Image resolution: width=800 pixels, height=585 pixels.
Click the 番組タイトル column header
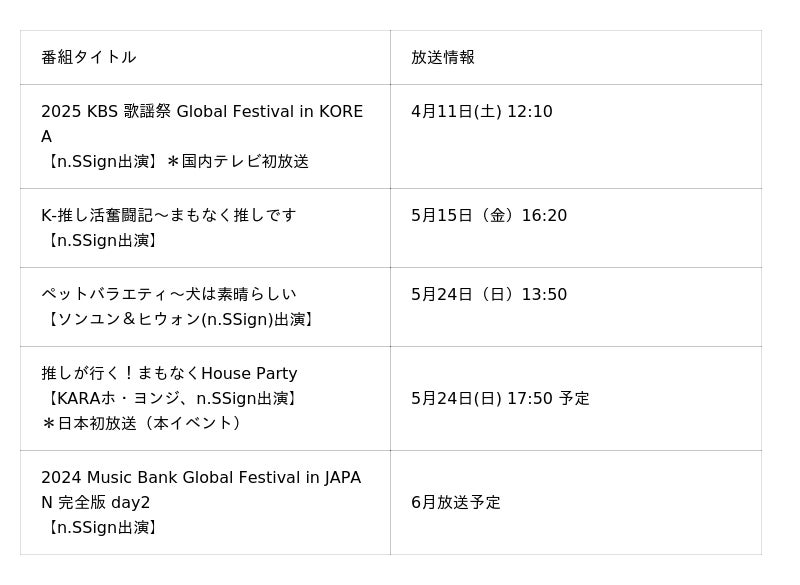click(88, 57)
